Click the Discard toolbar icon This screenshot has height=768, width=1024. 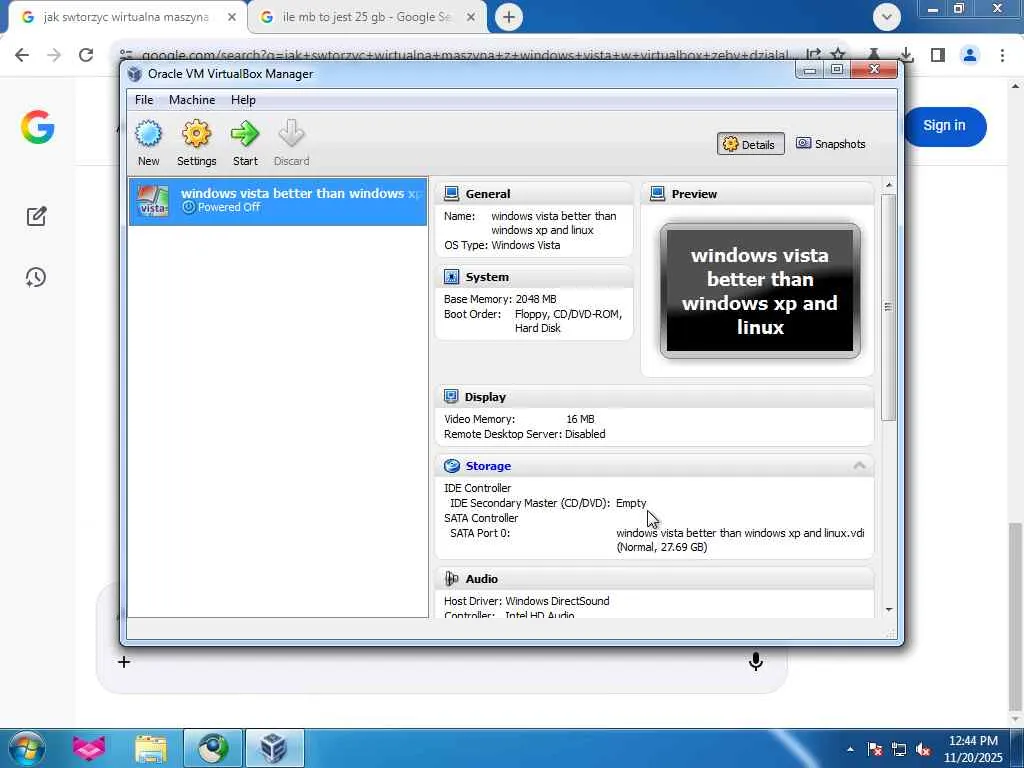[291, 134]
